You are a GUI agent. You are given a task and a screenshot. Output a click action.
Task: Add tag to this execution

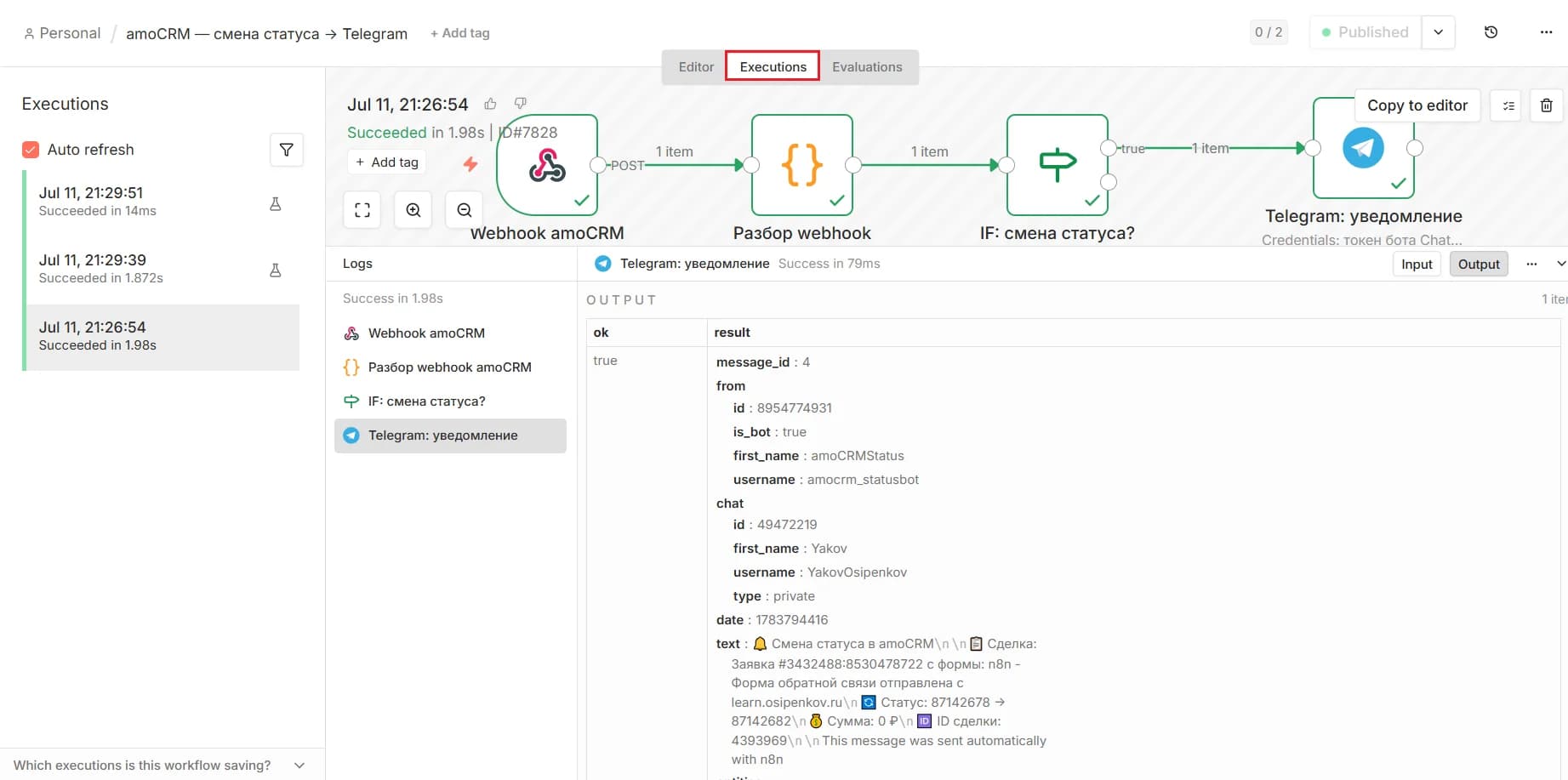[387, 162]
